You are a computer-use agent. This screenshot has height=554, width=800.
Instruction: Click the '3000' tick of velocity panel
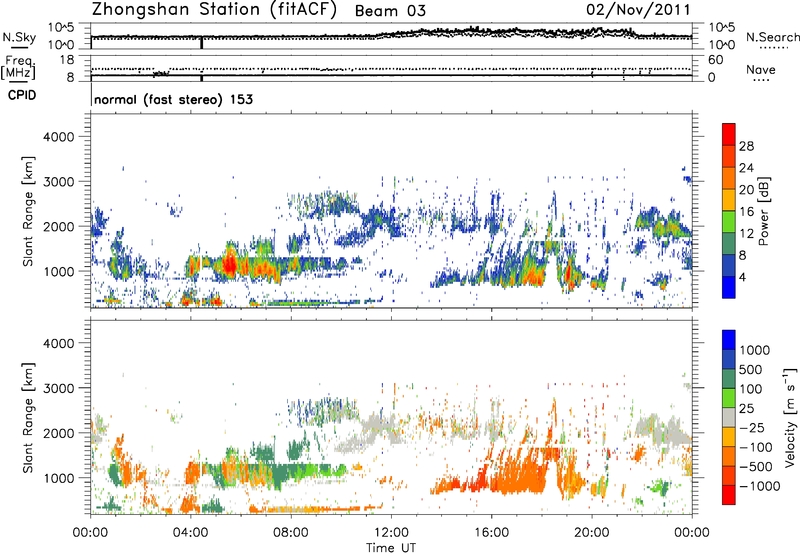[x=59, y=388]
